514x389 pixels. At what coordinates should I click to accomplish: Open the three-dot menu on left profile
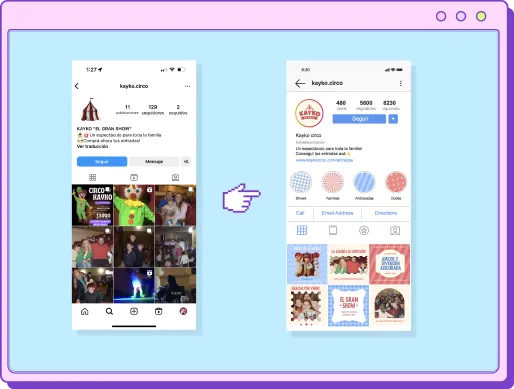(x=187, y=86)
